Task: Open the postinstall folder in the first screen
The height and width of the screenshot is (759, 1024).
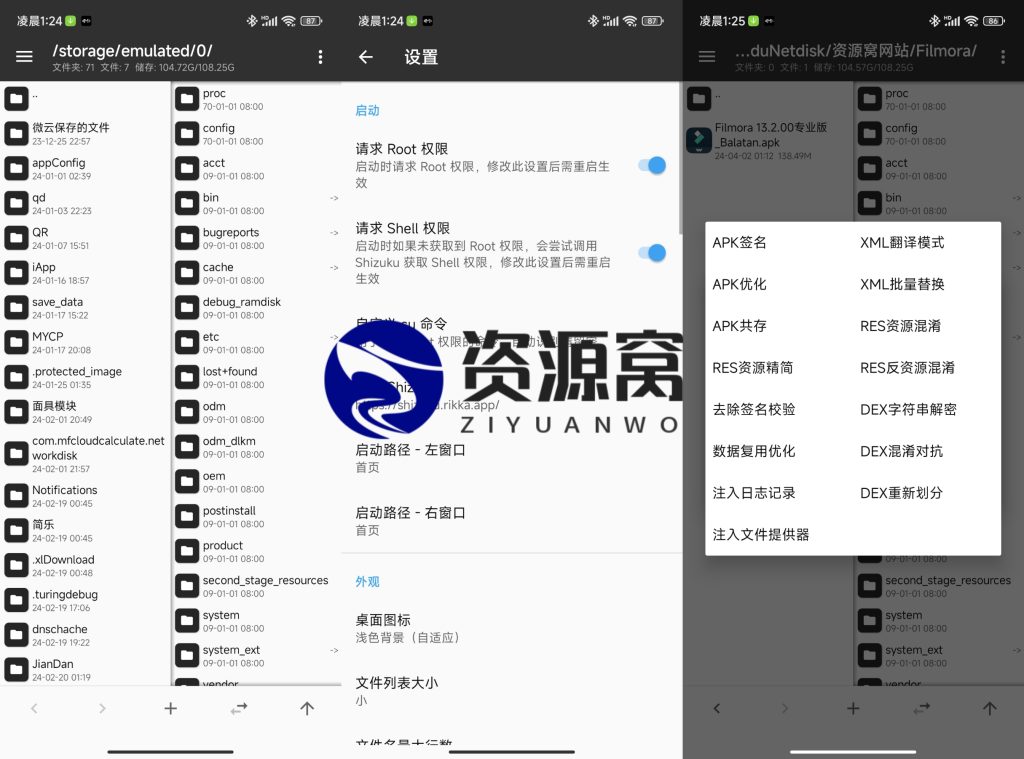Action: point(257,516)
